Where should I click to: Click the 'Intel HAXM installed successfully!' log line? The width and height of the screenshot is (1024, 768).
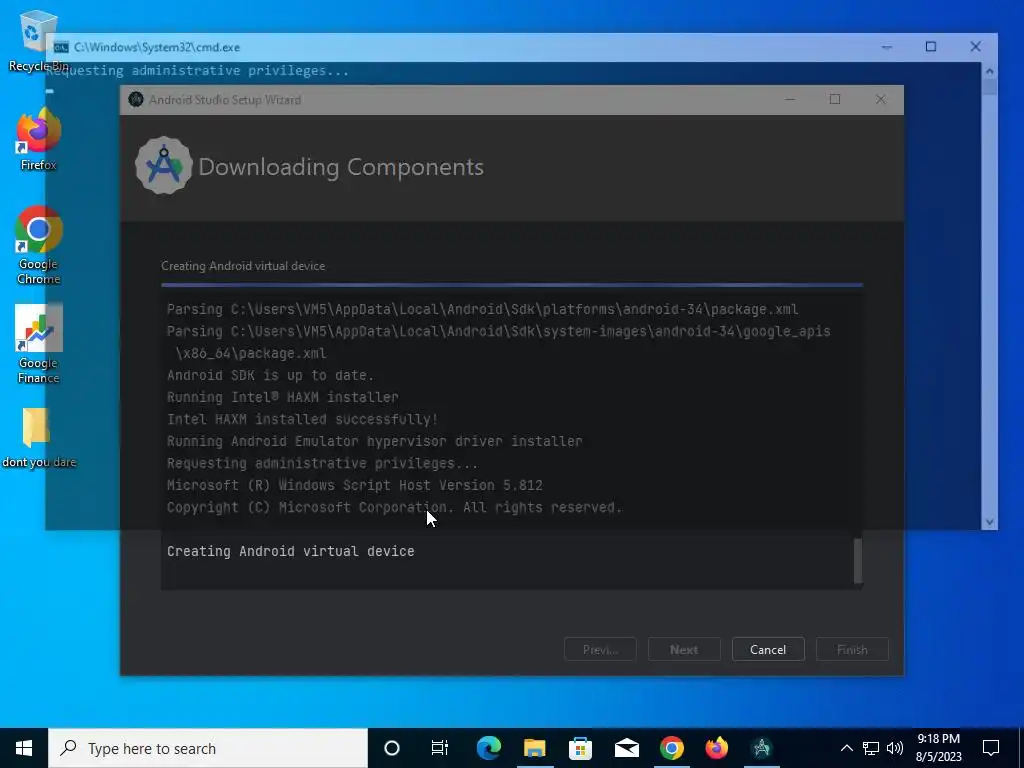pyautogui.click(x=302, y=419)
